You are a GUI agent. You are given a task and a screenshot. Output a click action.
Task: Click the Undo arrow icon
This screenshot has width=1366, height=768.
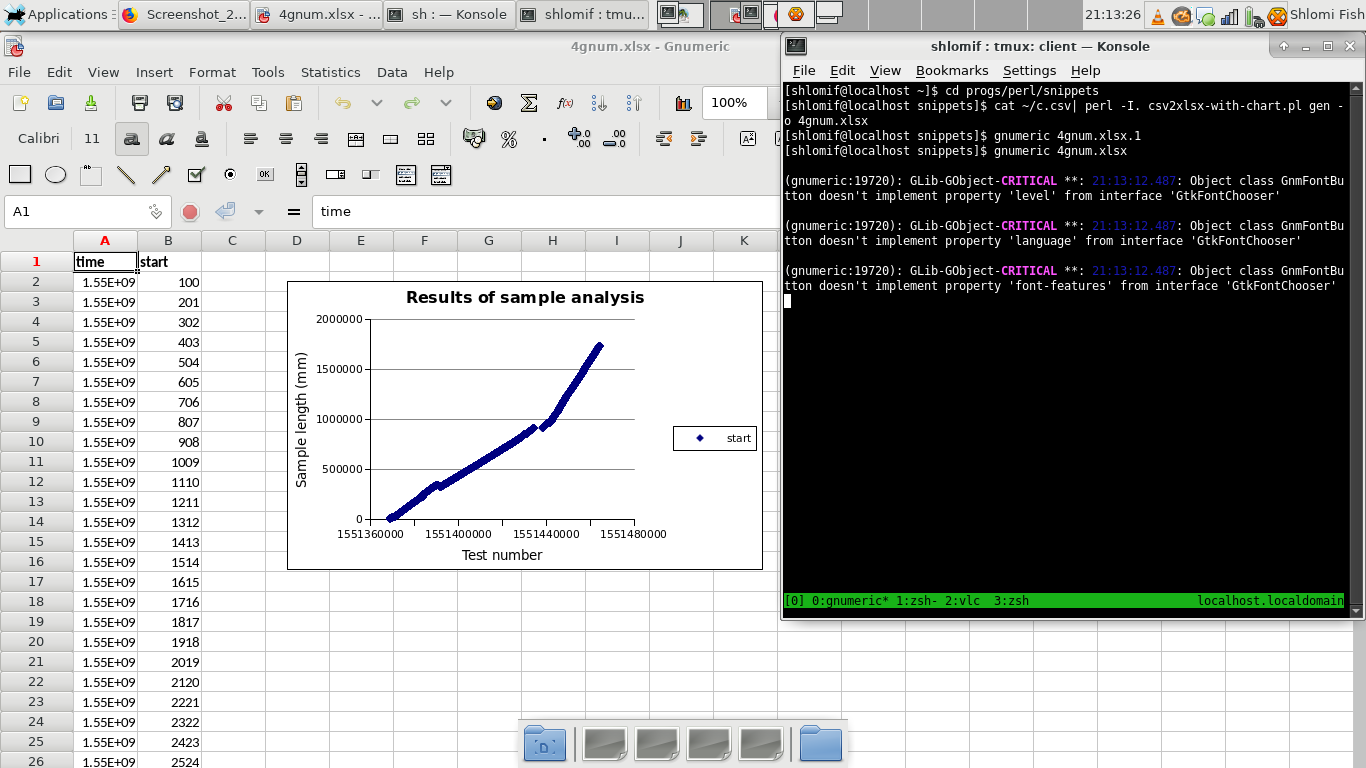(x=343, y=103)
